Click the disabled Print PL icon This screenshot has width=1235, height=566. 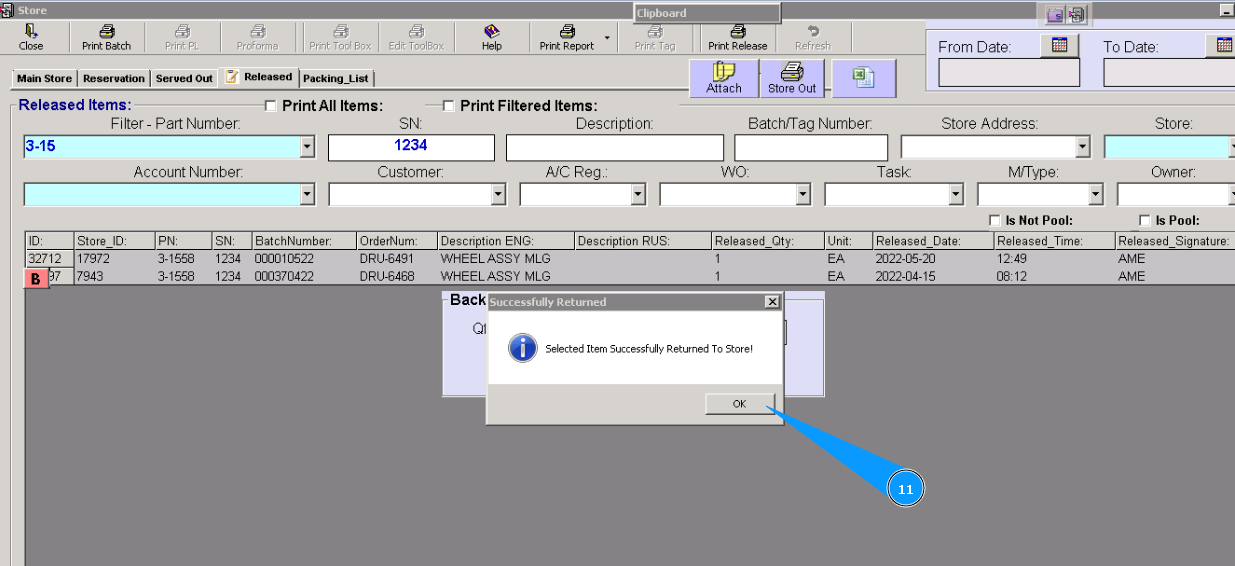[x=181, y=38]
